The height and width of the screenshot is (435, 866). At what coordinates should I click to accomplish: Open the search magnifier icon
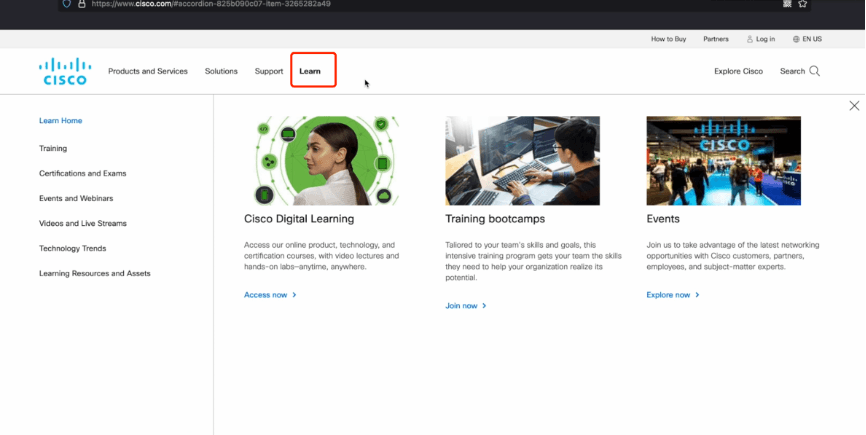click(815, 71)
